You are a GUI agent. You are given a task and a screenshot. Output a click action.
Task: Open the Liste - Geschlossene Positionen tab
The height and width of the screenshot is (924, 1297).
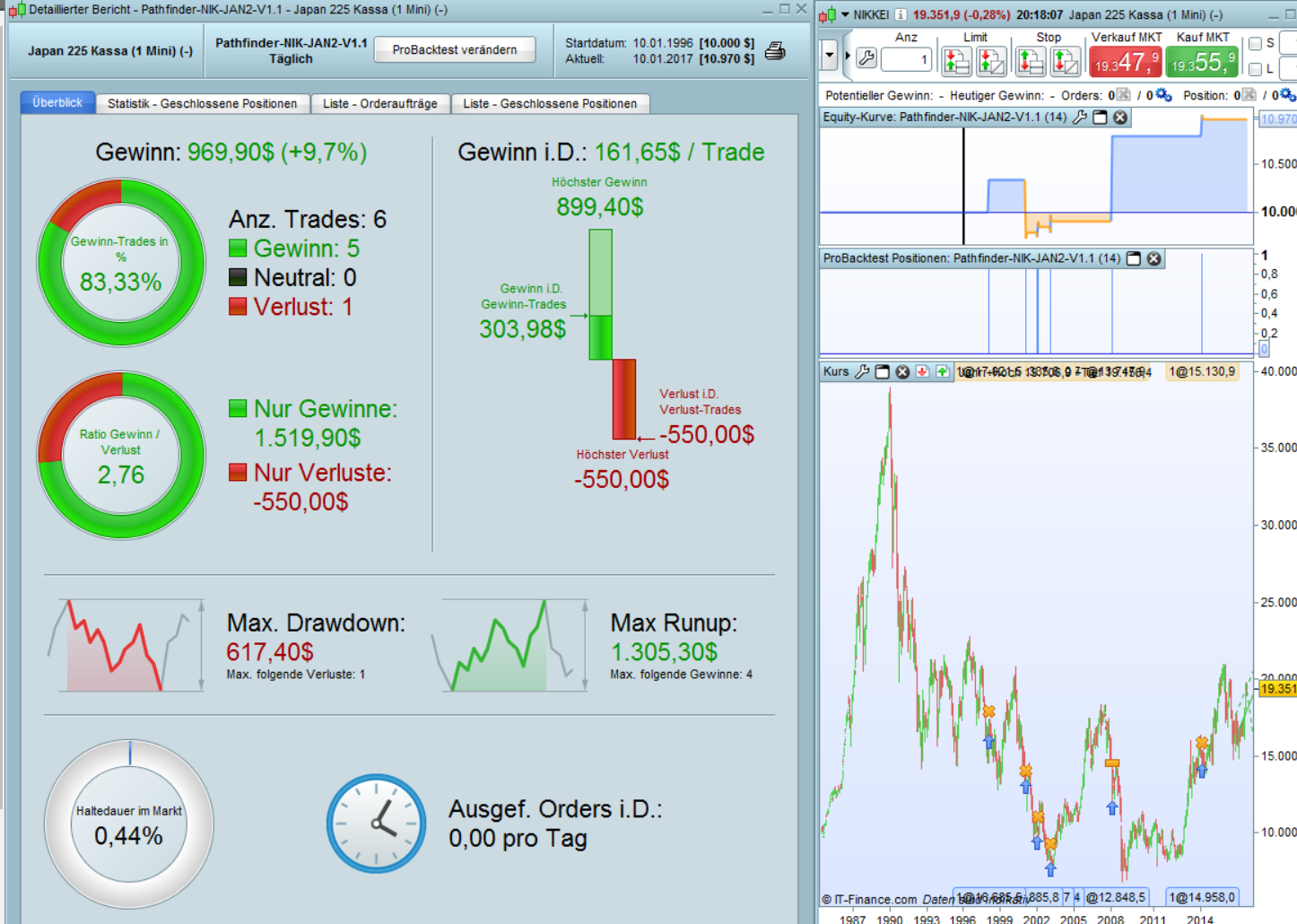[x=550, y=103]
